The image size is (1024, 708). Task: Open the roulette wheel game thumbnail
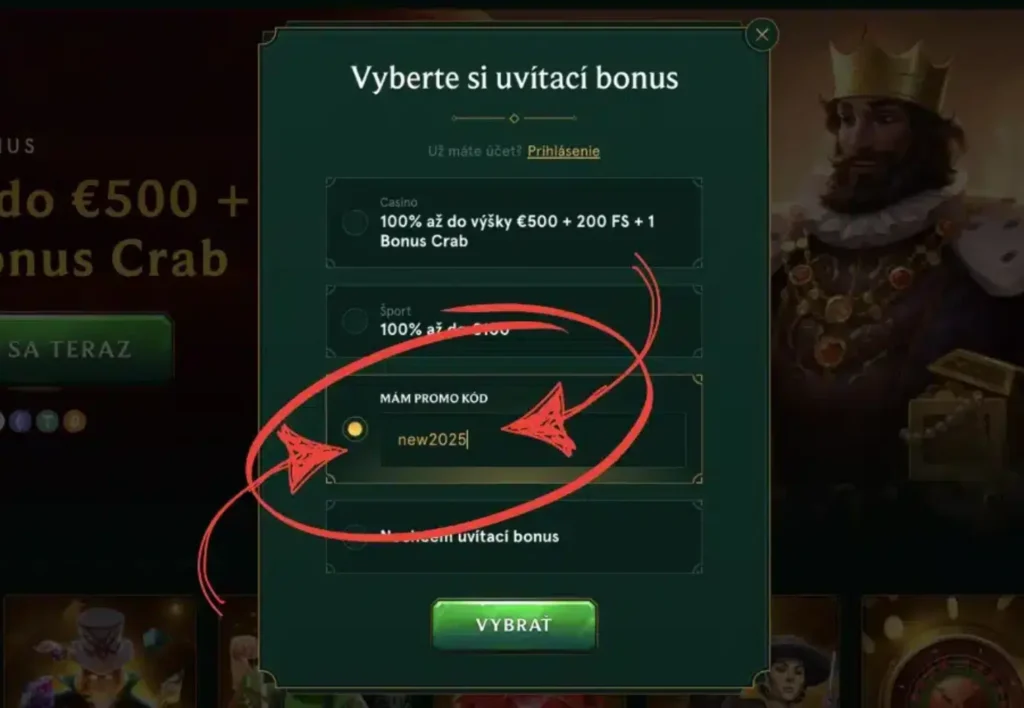pos(942,652)
